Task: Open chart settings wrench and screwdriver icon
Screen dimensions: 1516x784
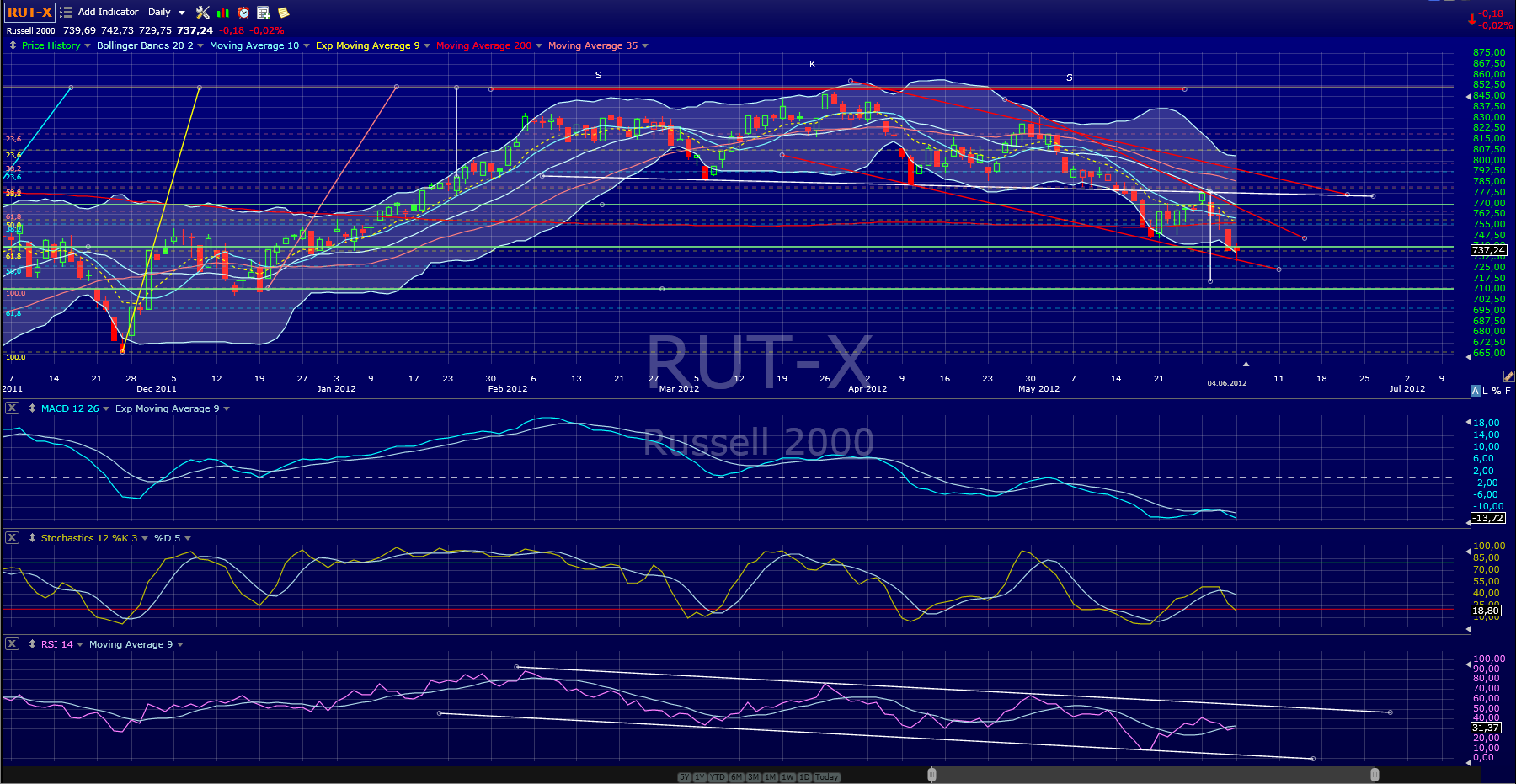Action: pos(203,13)
